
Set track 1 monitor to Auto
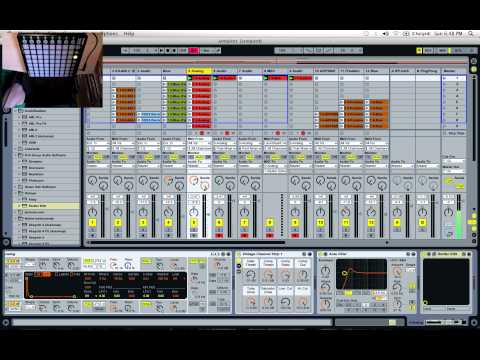click(98, 157)
